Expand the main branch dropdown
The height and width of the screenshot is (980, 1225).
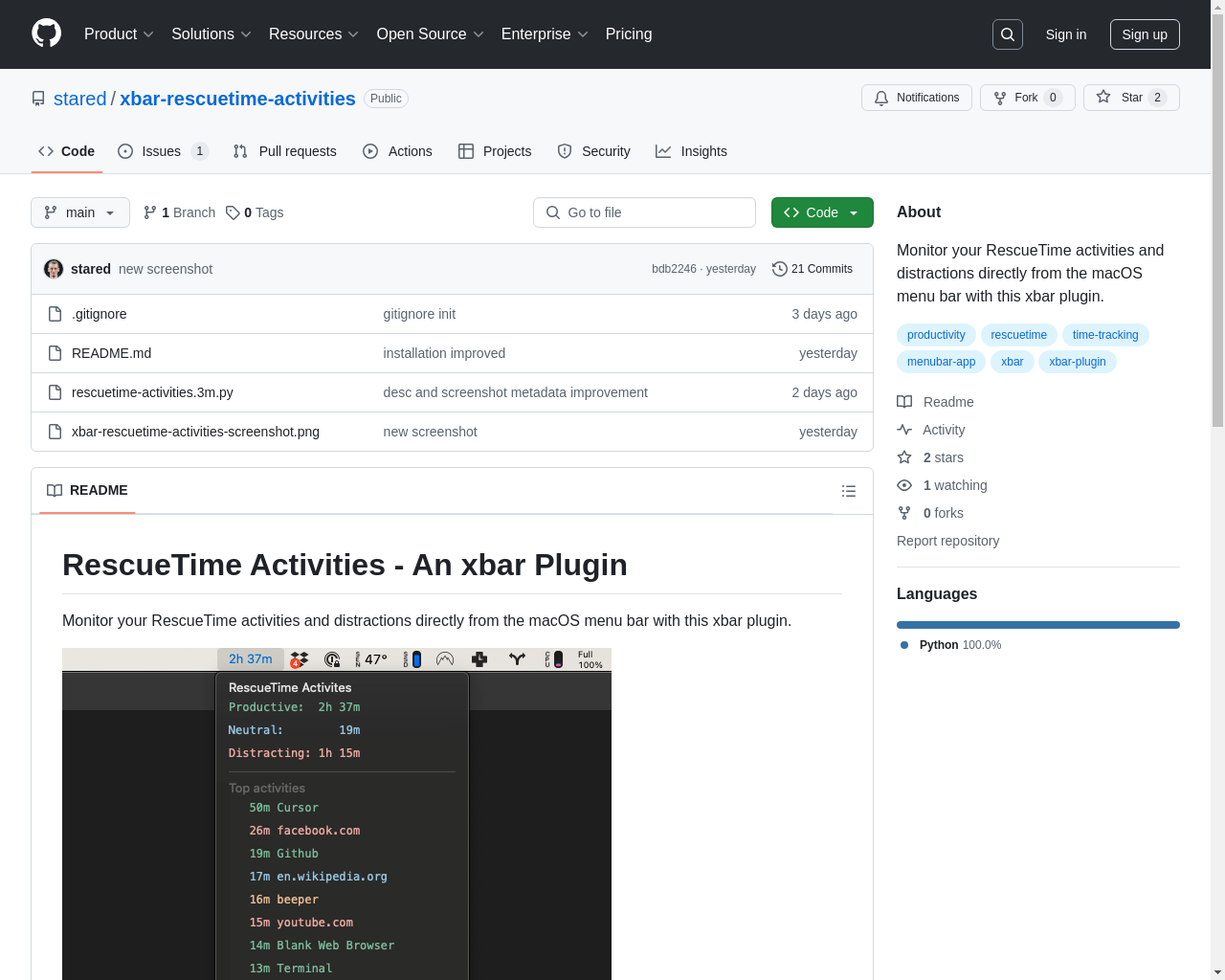tap(80, 212)
